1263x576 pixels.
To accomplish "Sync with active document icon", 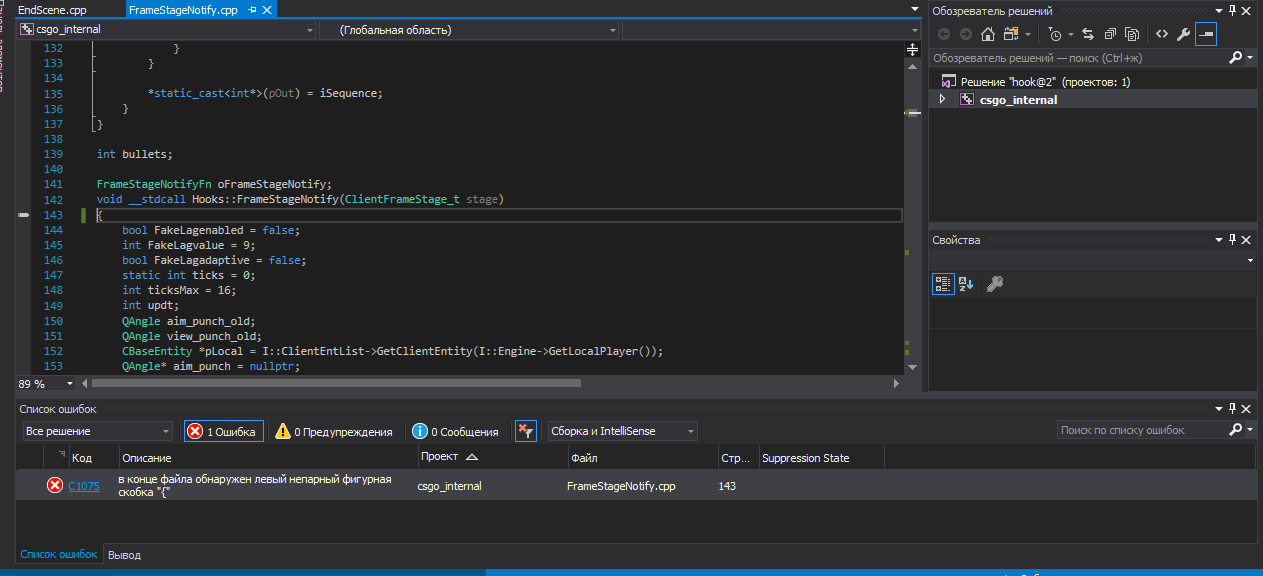I will (x=1088, y=34).
